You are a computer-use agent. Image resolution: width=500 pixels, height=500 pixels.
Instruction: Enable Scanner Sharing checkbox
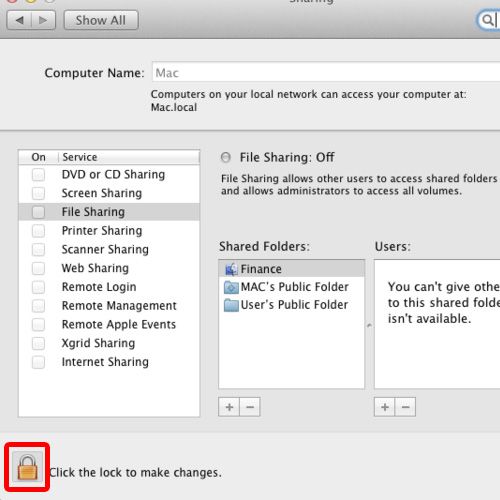38,249
